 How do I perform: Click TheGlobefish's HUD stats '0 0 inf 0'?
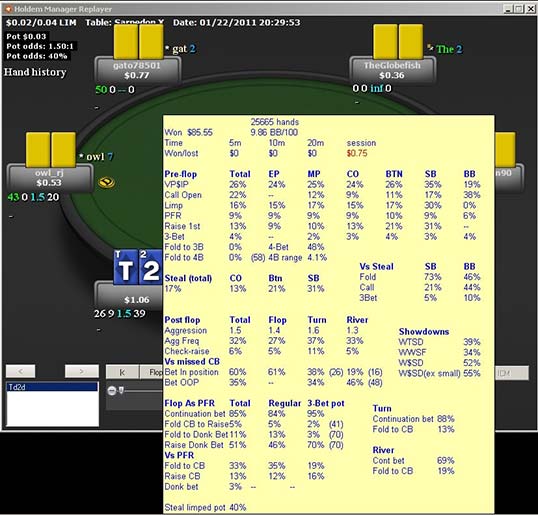[x=372, y=89]
